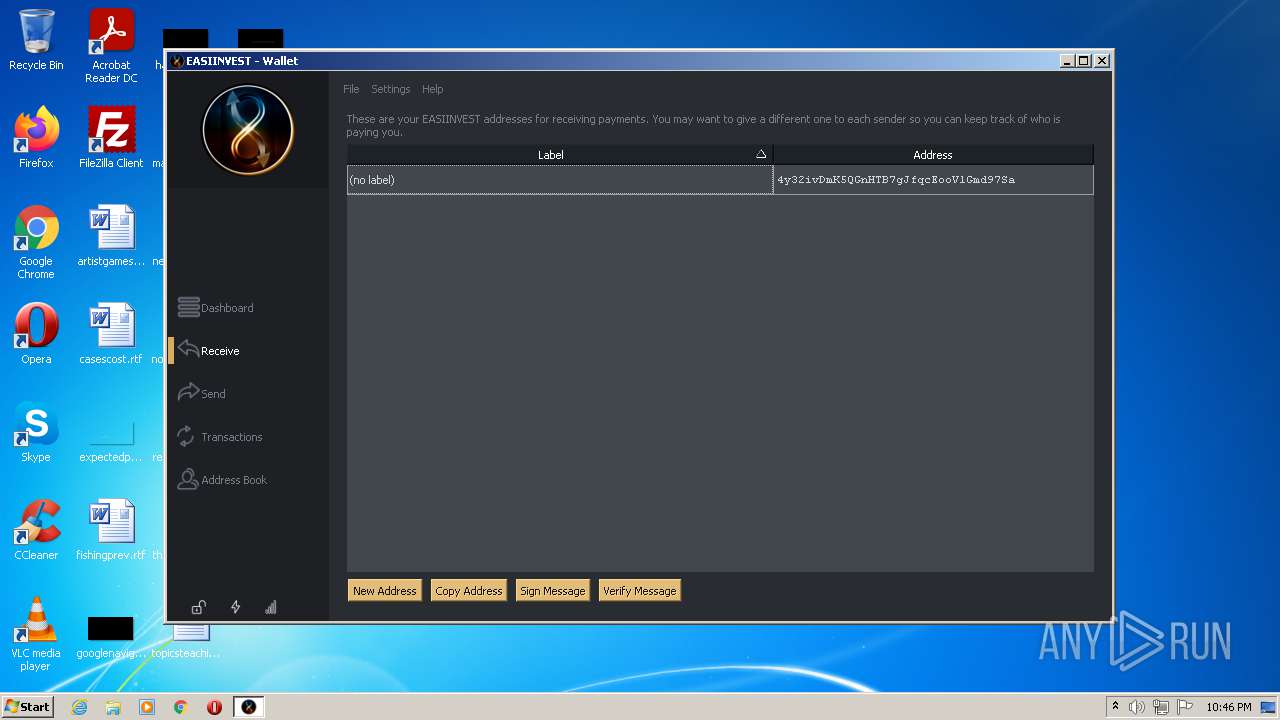The image size is (1280, 720).
Task: Click the Dashboard stacked-bars icon
Action: (x=188, y=307)
